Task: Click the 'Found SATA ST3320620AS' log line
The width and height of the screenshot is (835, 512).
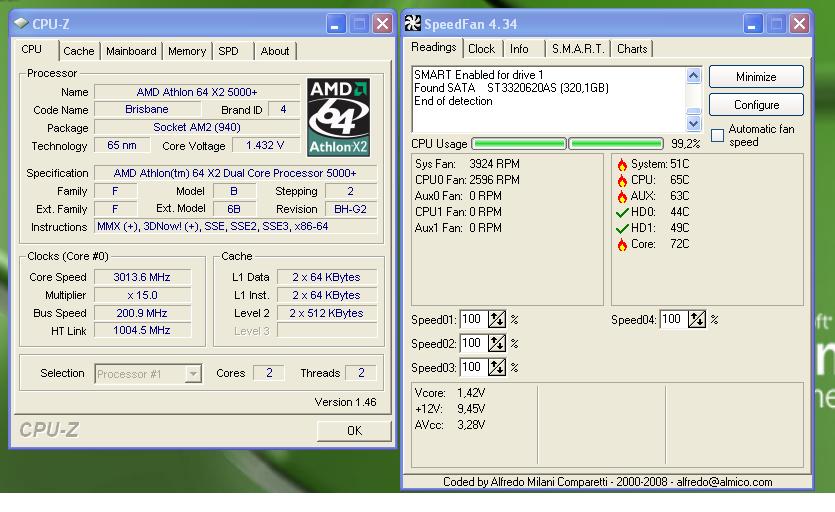Action: (511, 88)
